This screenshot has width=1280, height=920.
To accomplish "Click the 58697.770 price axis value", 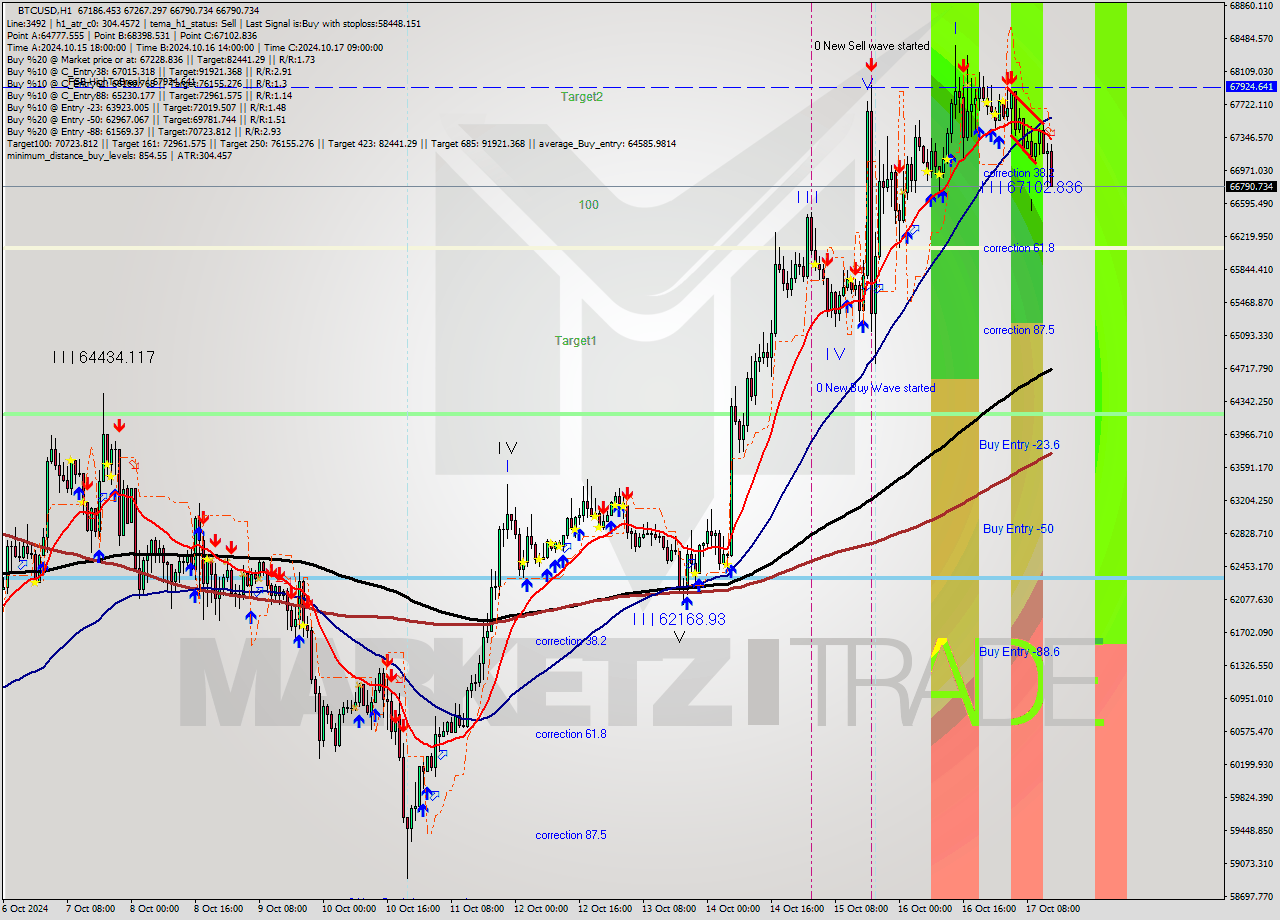I will [1251, 897].
